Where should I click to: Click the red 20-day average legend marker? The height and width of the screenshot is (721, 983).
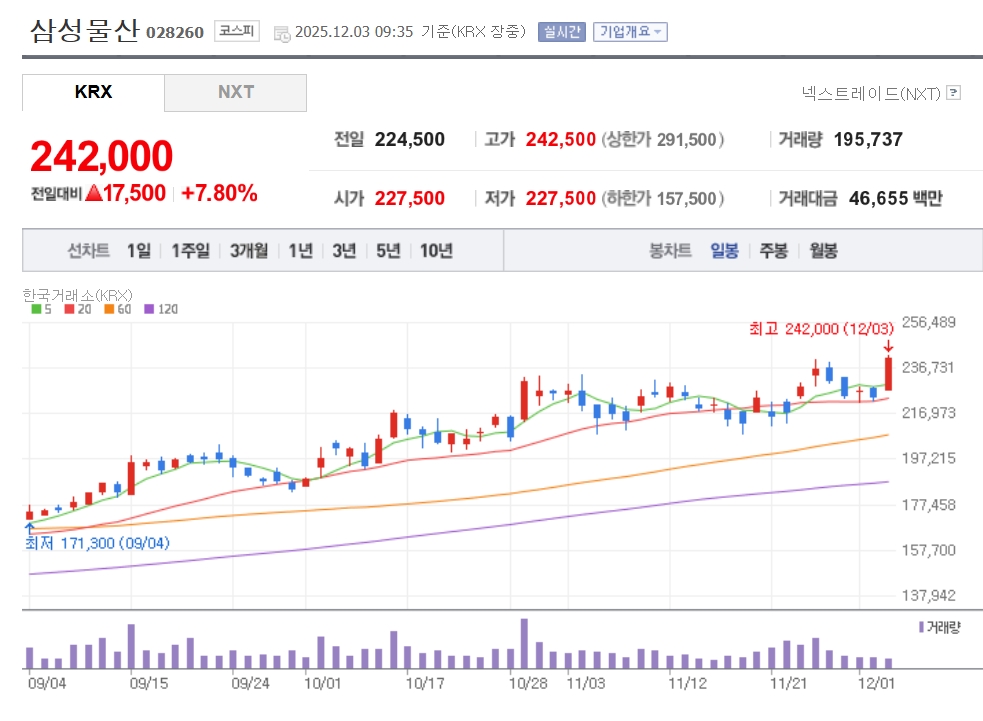point(68,309)
